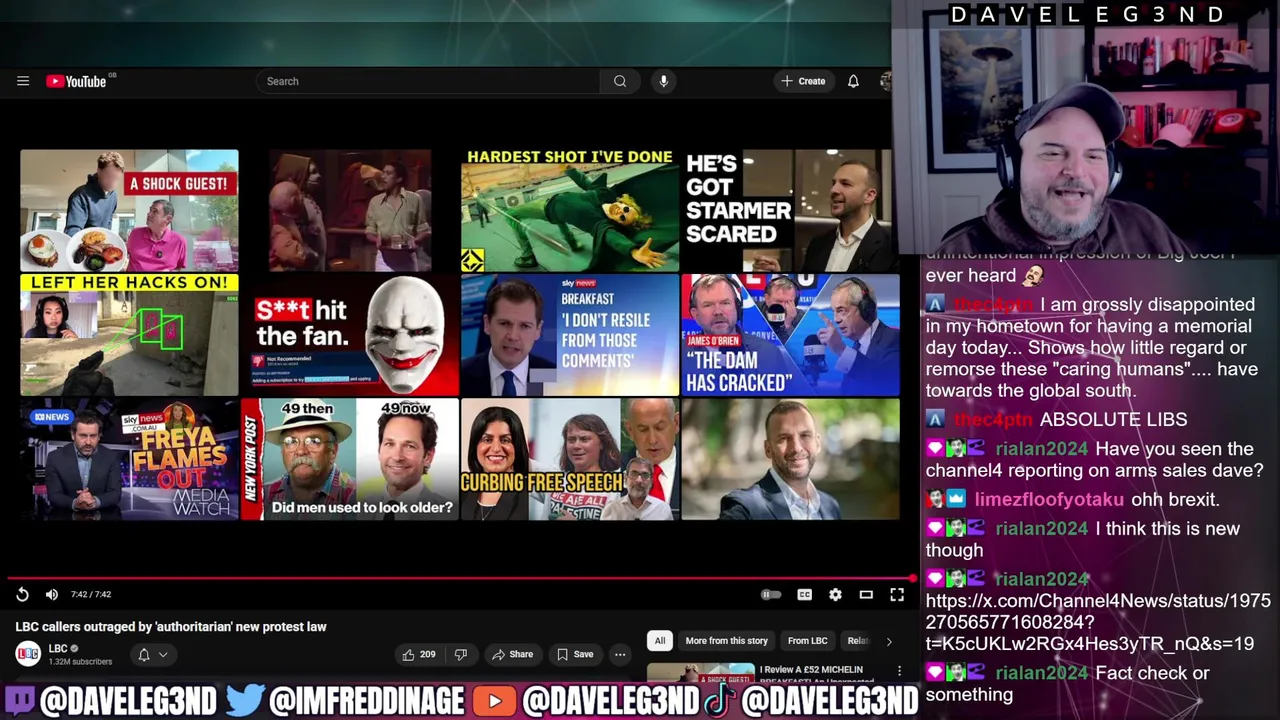
Task: Click the YouTube search field
Action: [428, 81]
